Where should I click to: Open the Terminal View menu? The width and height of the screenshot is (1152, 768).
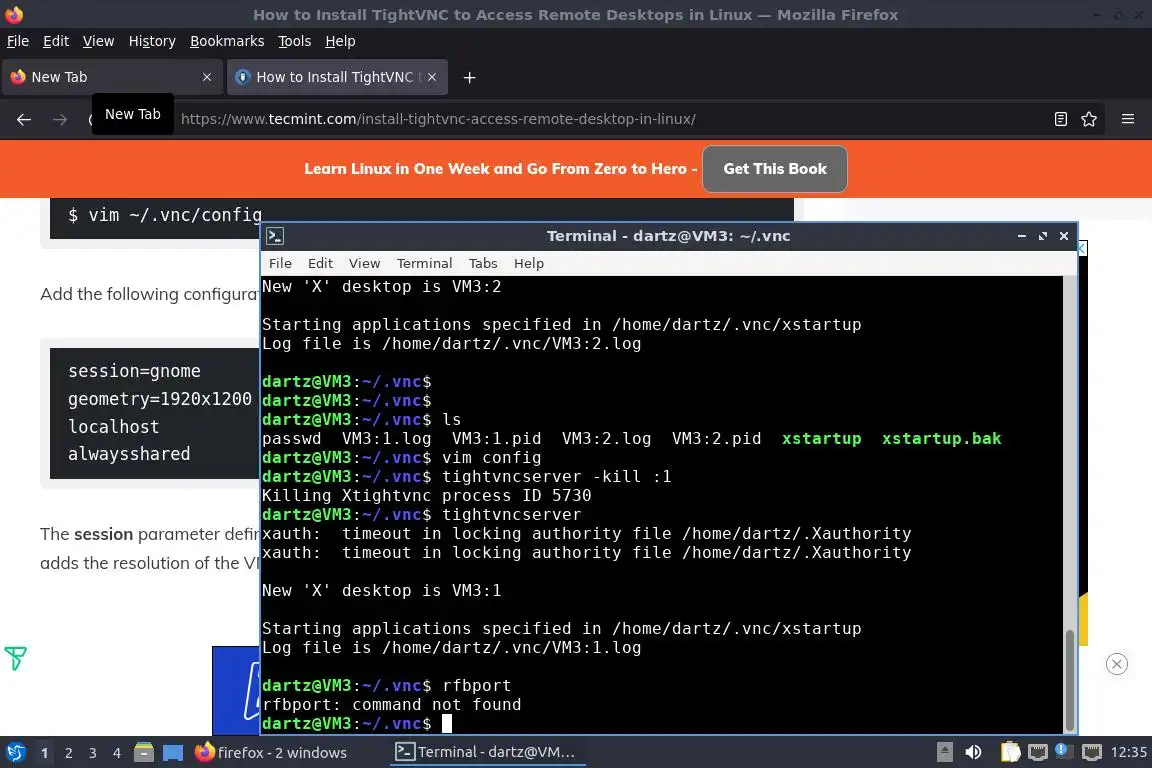tap(364, 263)
